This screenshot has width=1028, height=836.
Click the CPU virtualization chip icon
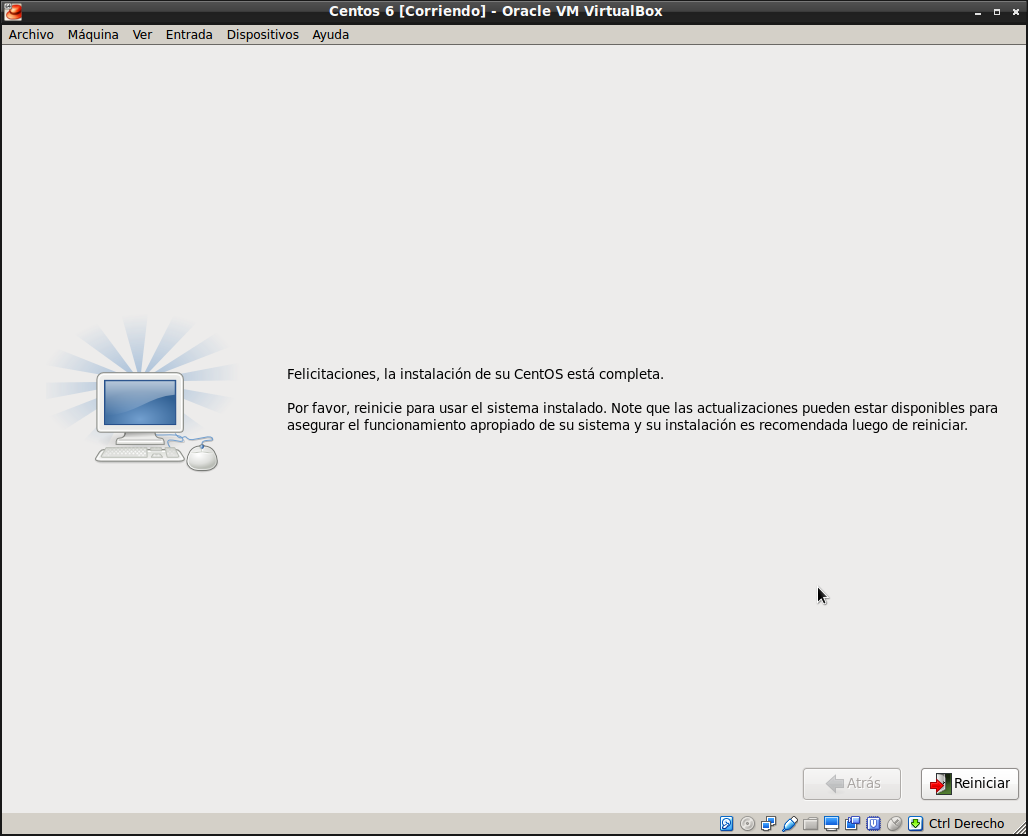tap(874, 824)
